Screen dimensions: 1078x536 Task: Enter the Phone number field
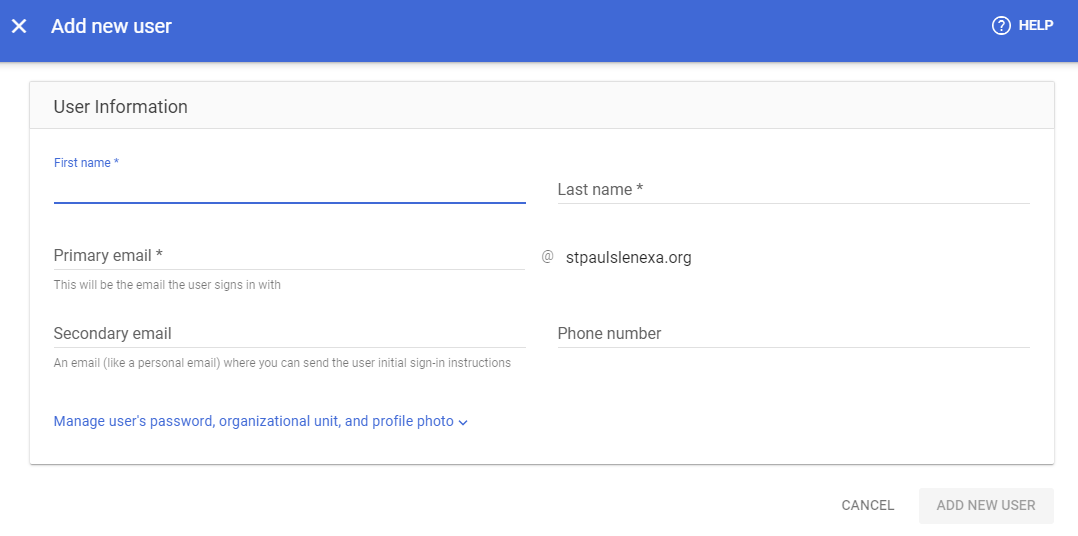click(793, 334)
